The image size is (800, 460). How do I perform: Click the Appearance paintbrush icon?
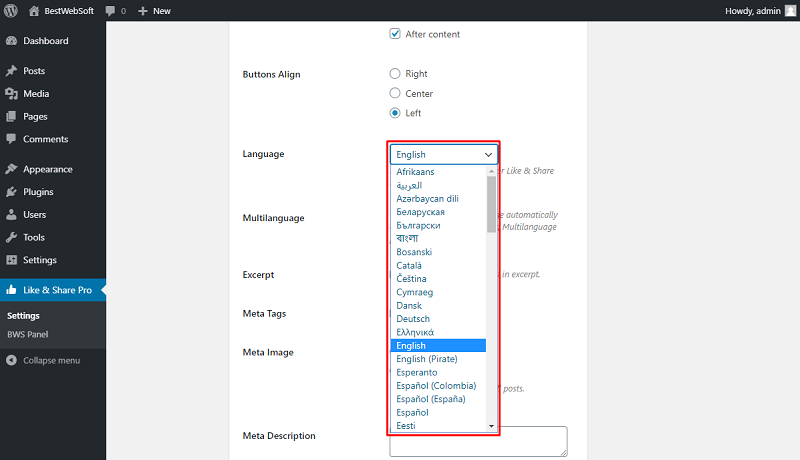tap(11, 169)
